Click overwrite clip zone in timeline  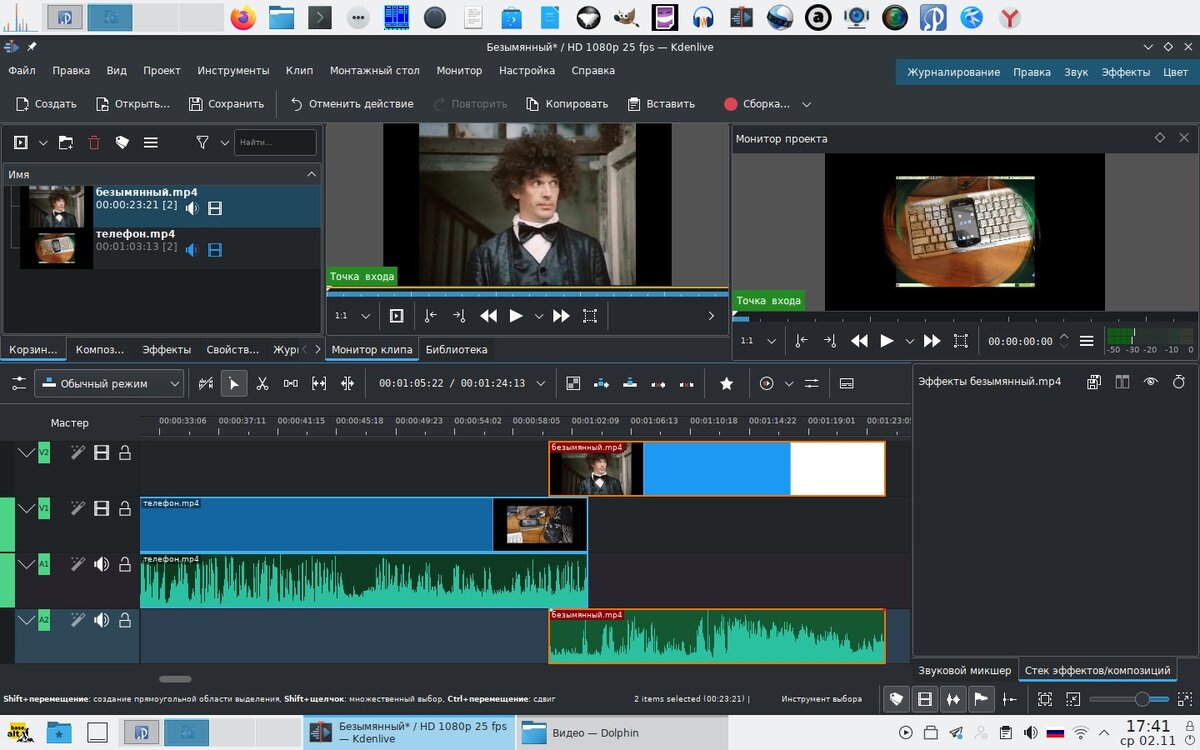[x=630, y=383]
